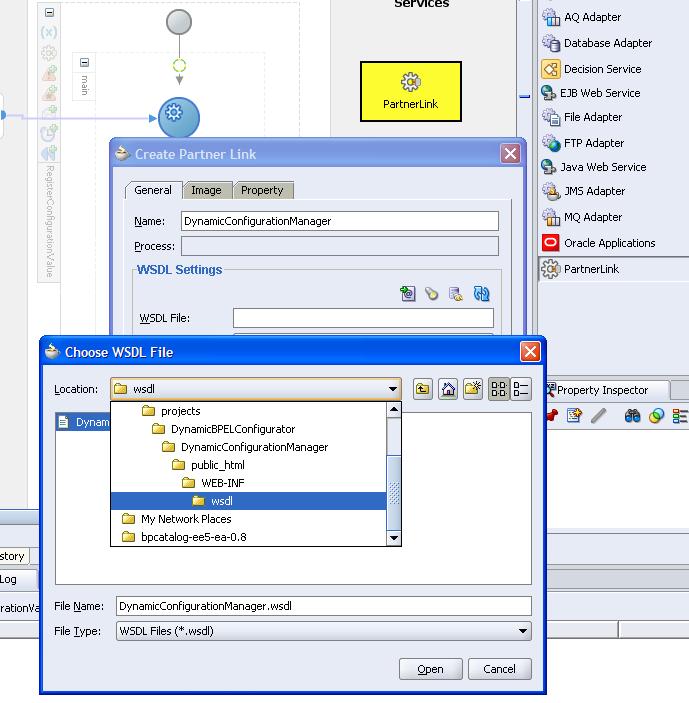
Task: Click the Up One Level folder icon
Action: click(x=423, y=390)
